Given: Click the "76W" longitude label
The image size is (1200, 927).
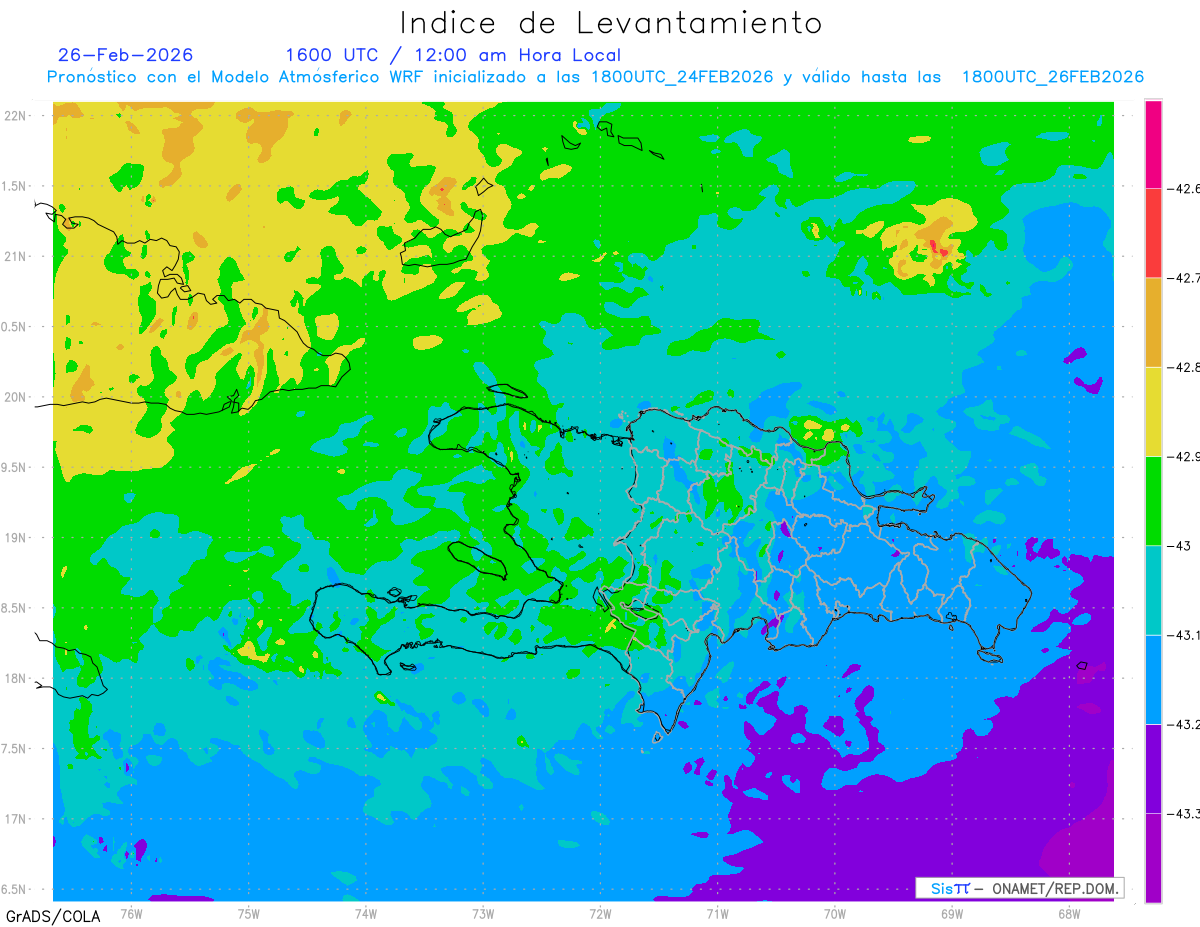Looking at the screenshot, I should (132, 913).
